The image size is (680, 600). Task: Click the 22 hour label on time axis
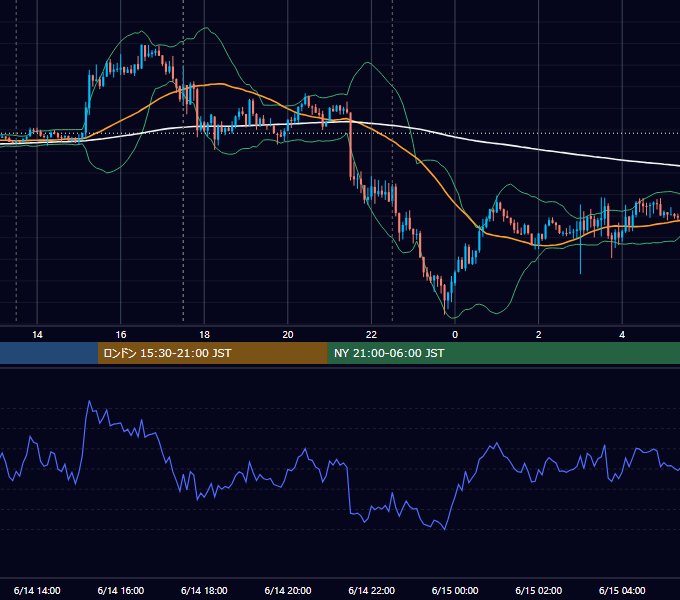click(x=371, y=335)
